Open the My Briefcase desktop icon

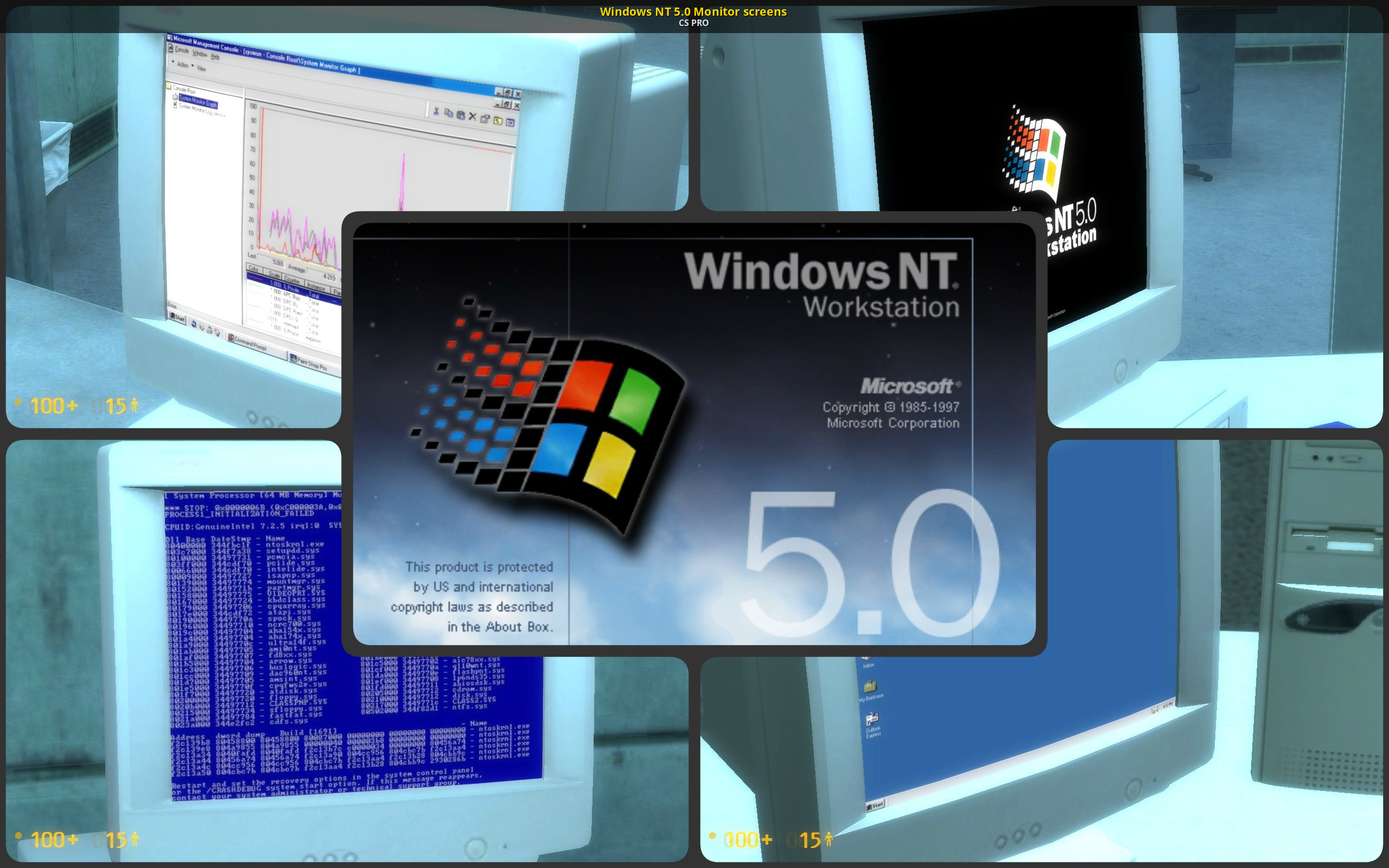click(871, 691)
